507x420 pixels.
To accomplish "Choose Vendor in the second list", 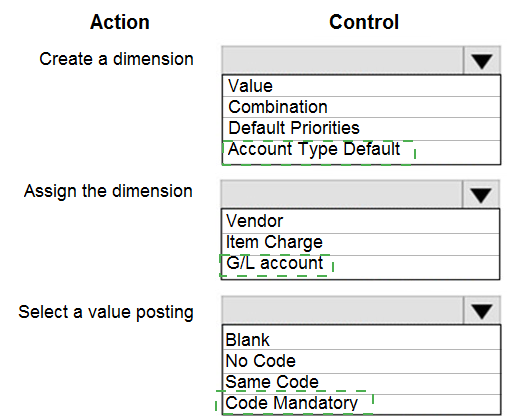I will [361, 221].
